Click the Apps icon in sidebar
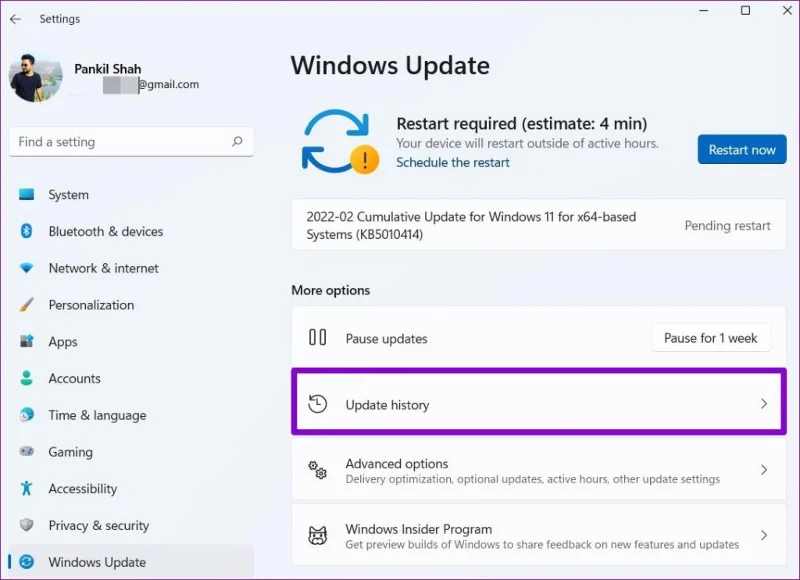 (x=27, y=341)
